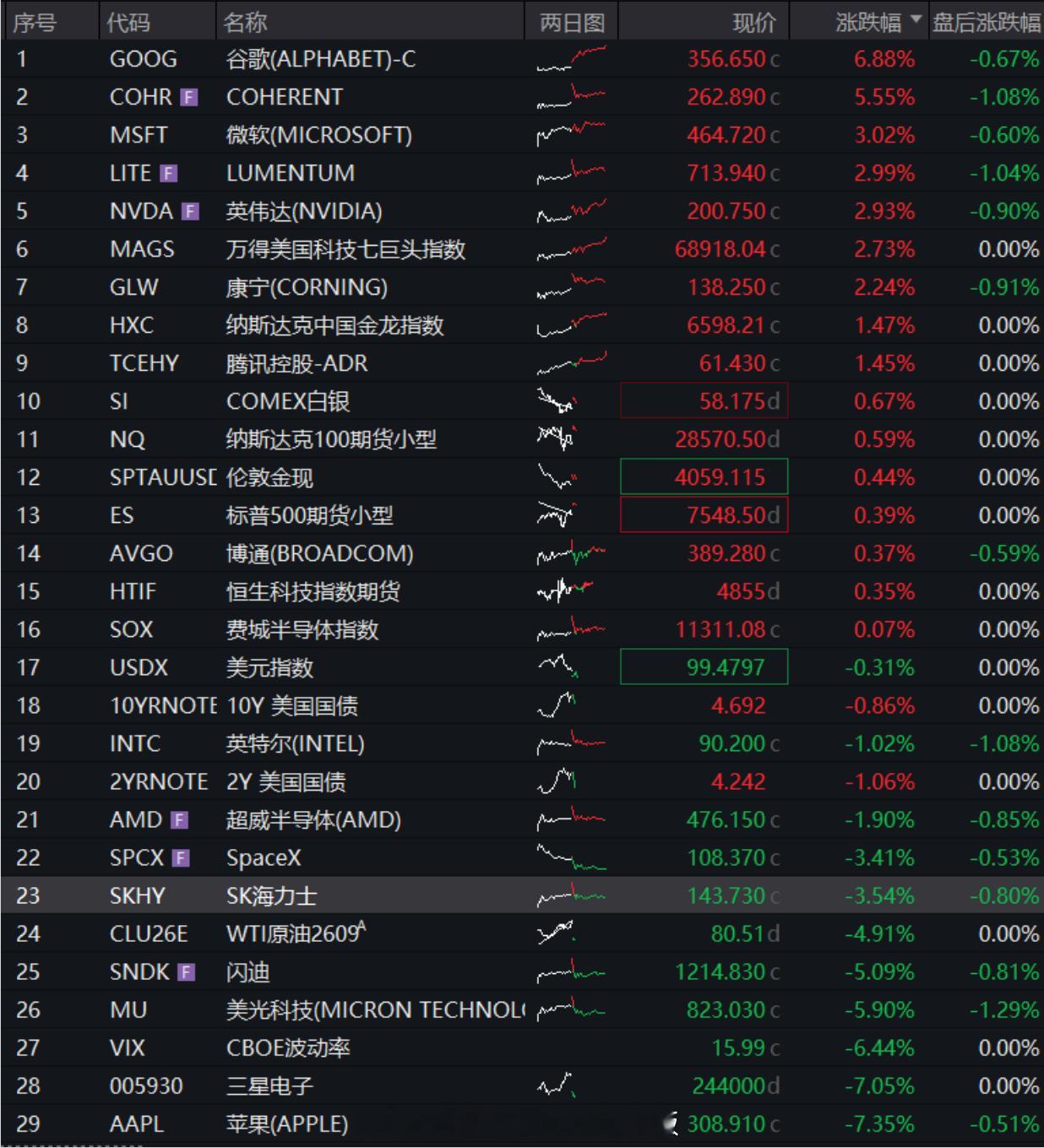Select the 博通(BROADCOM) name cell
Image resolution: width=1044 pixels, height=1148 pixels.
[320, 553]
